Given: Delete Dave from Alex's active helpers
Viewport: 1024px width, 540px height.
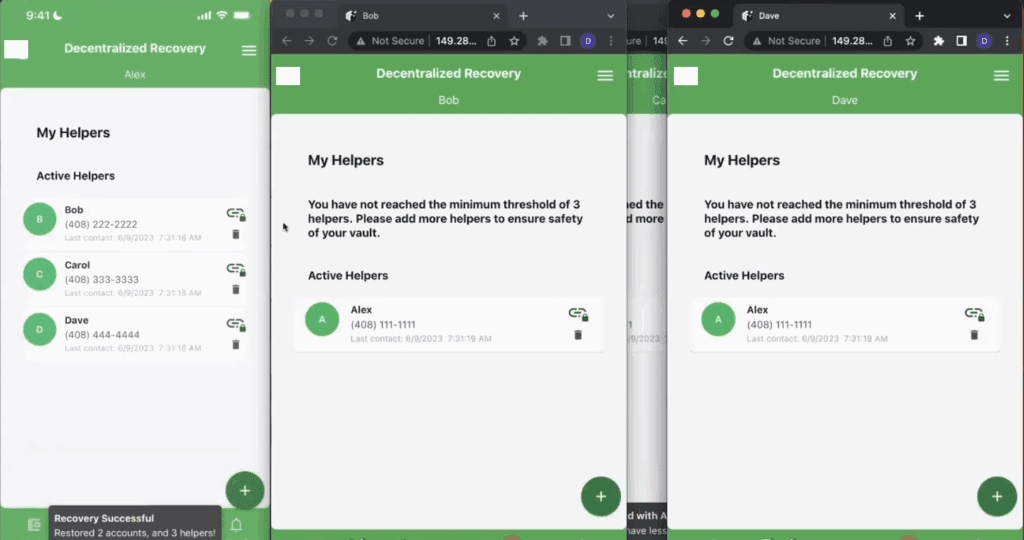Looking at the screenshot, I should coord(236,344).
